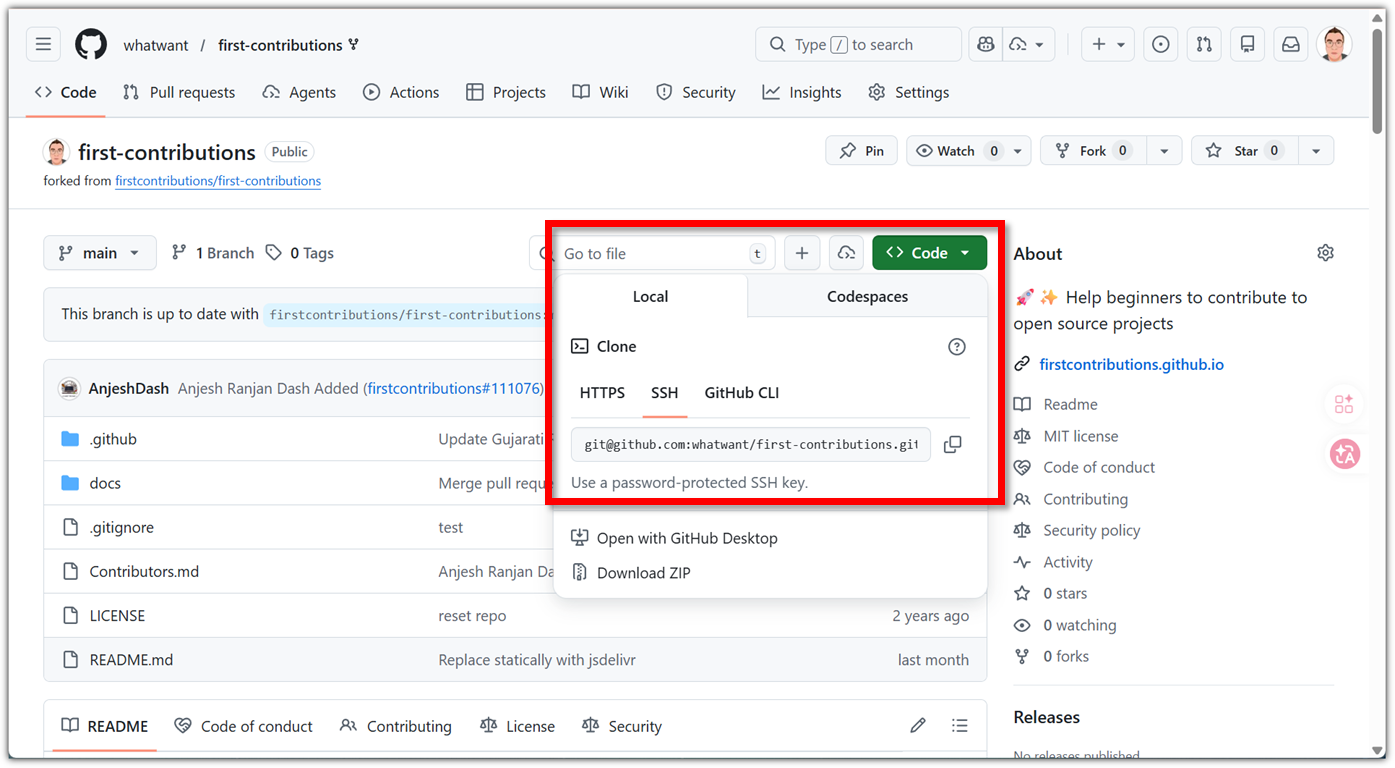Click the add file plus button

coord(802,253)
